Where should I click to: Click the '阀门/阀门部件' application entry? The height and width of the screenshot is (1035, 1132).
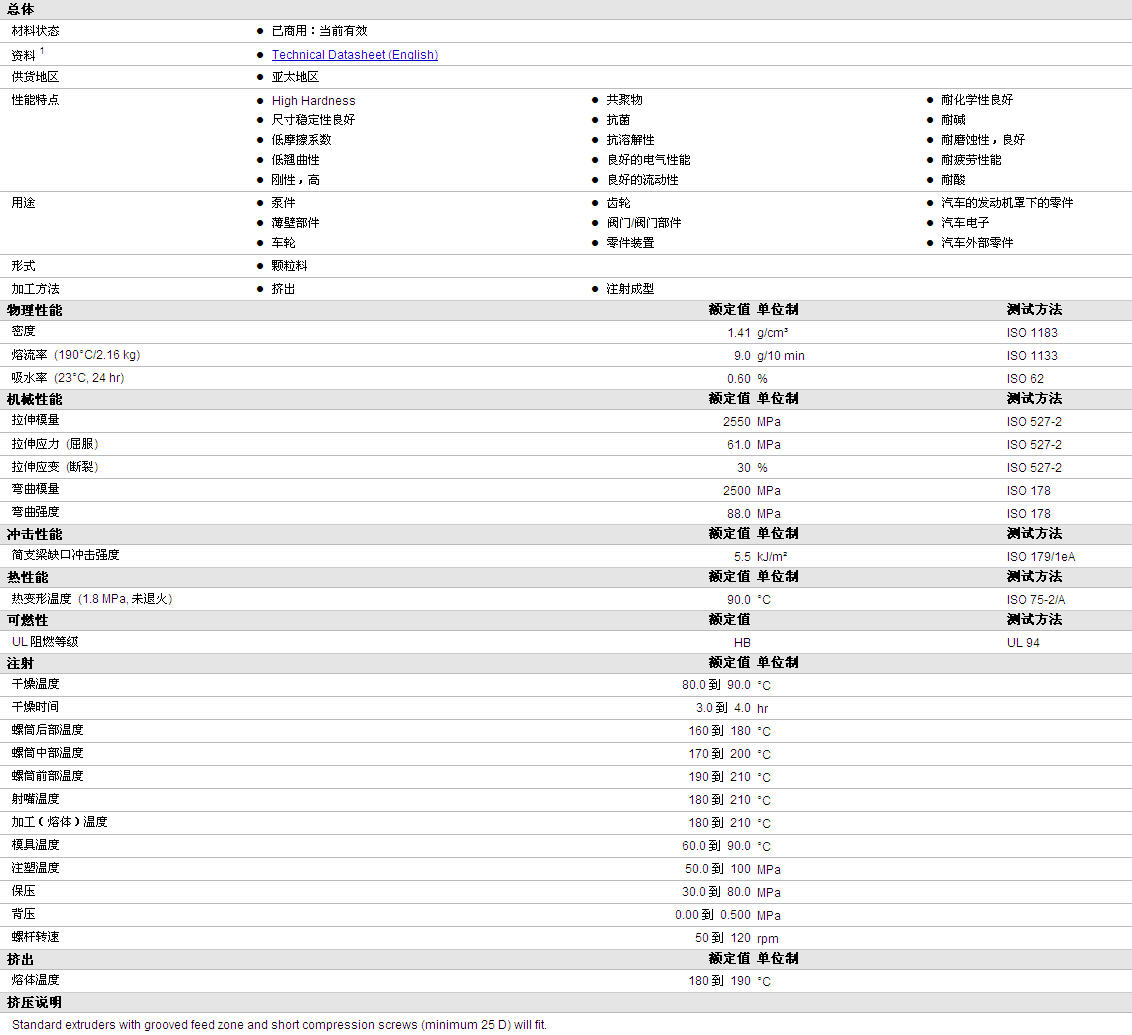(644, 223)
